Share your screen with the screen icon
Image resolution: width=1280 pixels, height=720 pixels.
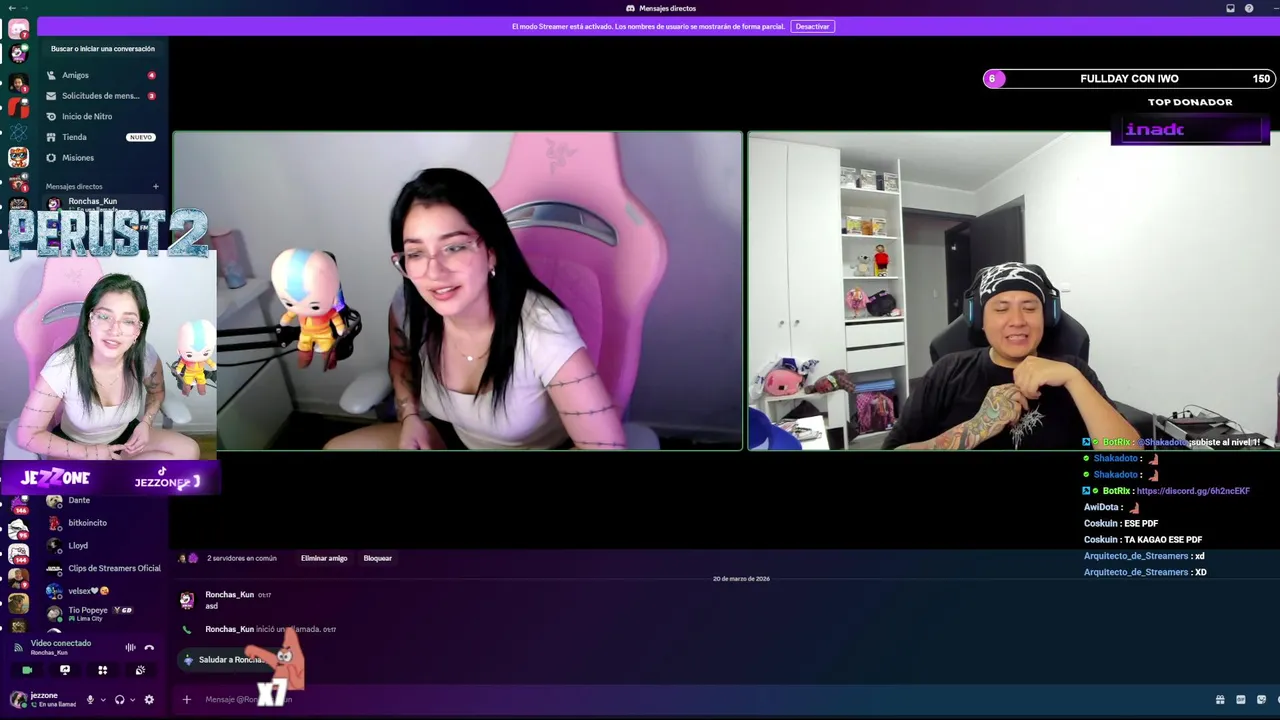(65, 670)
